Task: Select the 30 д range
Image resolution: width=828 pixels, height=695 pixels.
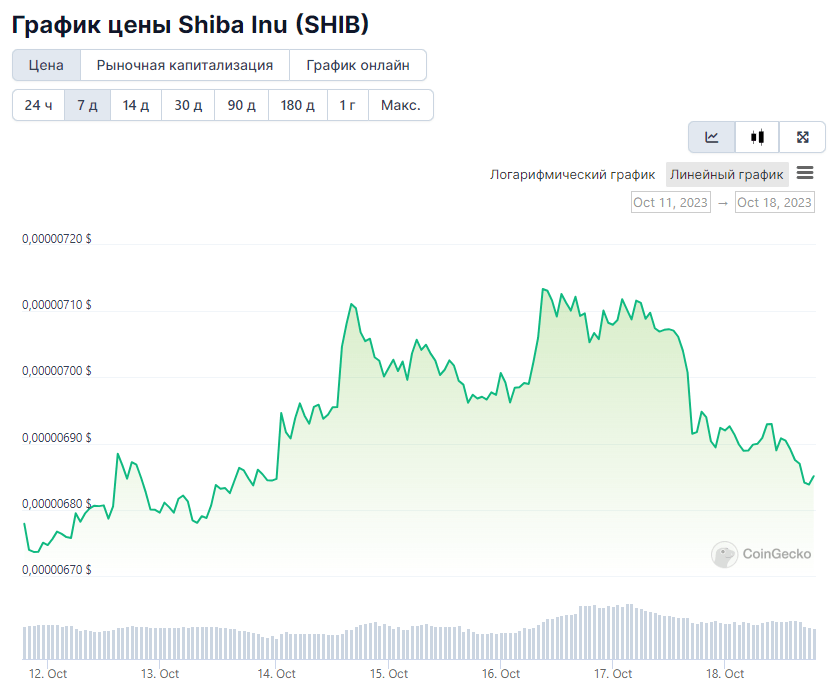Action: pos(189,105)
